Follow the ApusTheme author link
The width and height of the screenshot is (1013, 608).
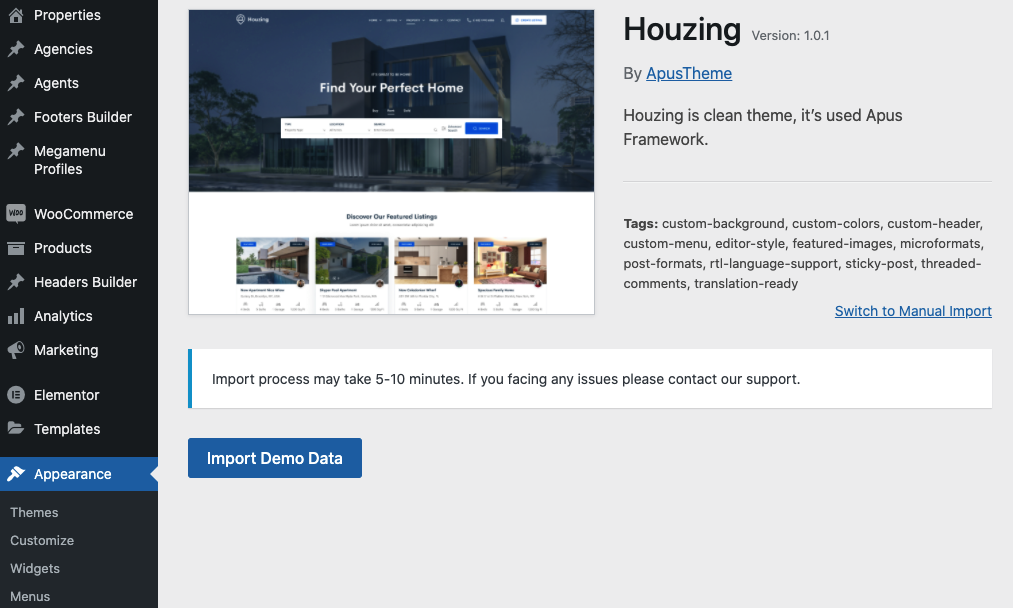(688, 73)
